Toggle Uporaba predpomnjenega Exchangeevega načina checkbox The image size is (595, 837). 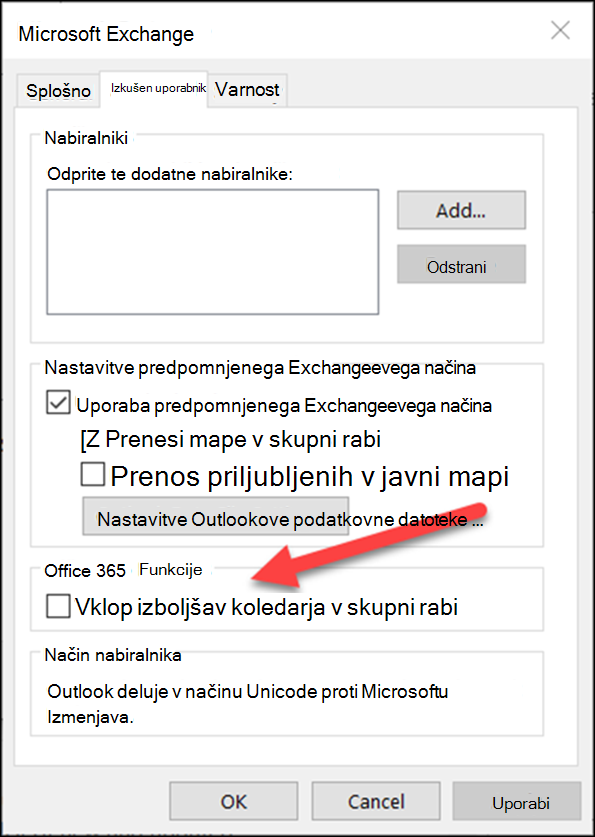58,402
